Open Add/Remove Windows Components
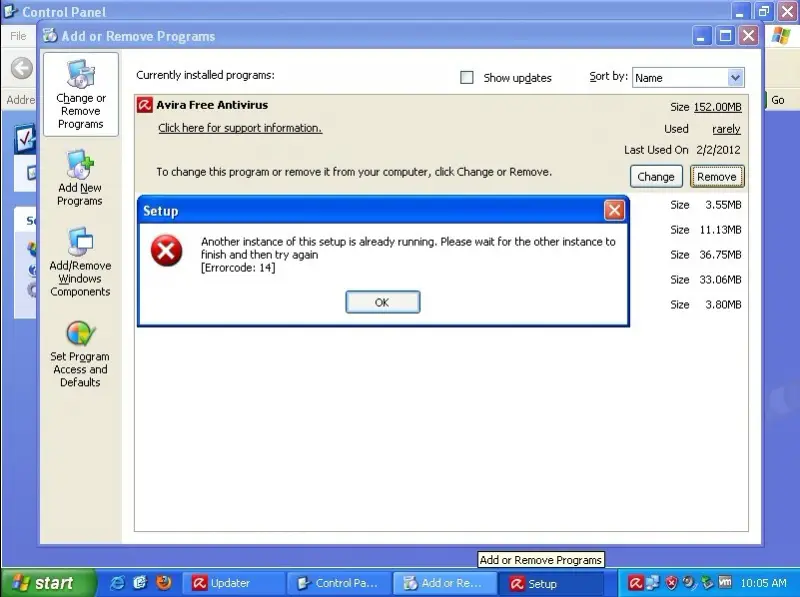The height and width of the screenshot is (597, 800). pos(80,262)
